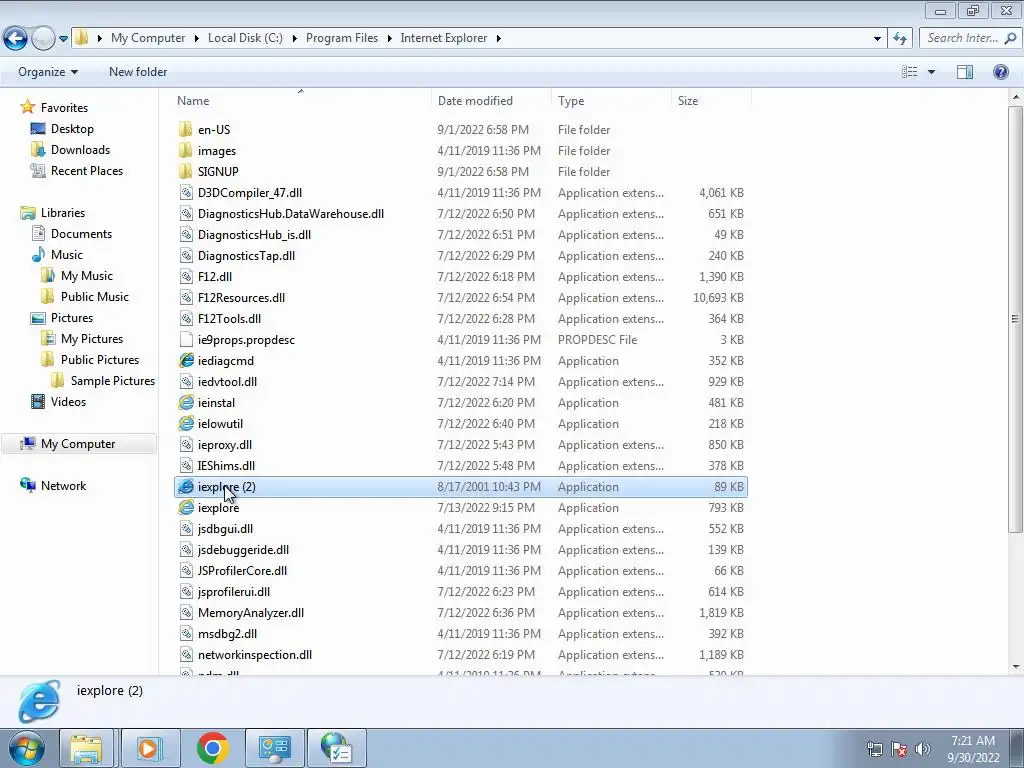Select Libraries in navigation pane

click(x=63, y=213)
